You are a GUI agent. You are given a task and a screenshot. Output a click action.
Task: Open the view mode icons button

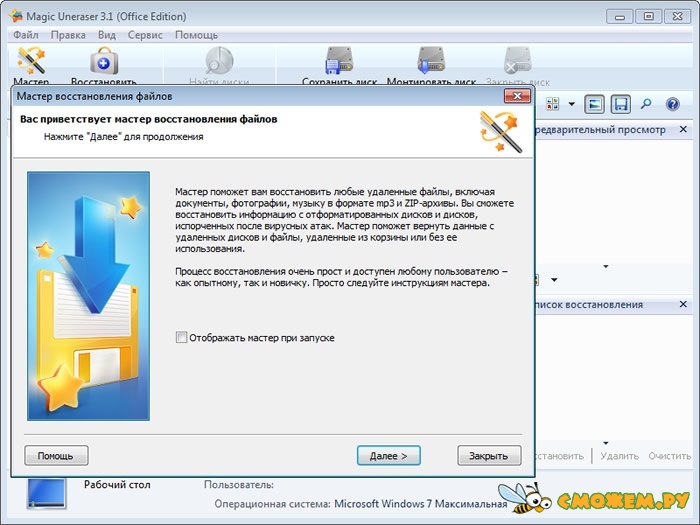[x=553, y=104]
